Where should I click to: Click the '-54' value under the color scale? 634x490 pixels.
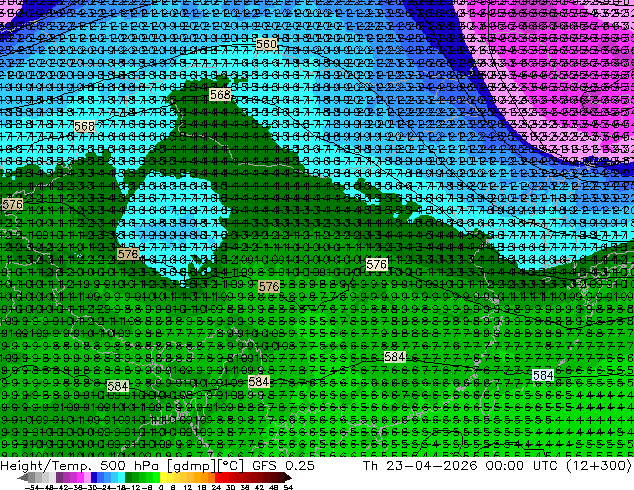31,487
